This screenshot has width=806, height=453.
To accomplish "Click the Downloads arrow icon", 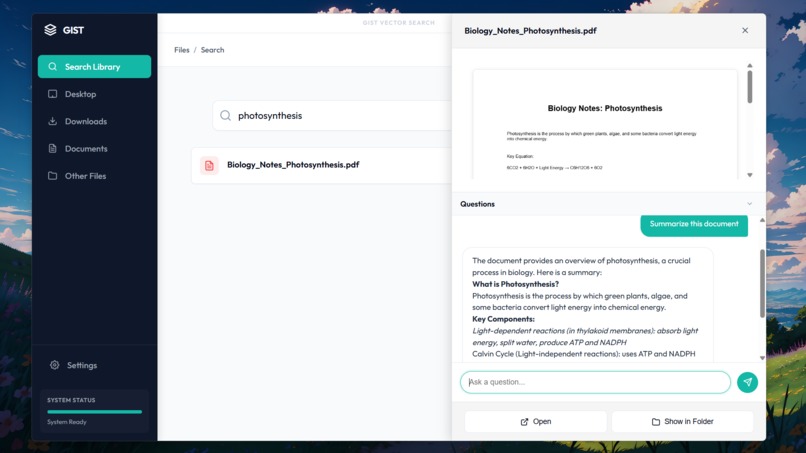I will pyautogui.click(x=52, y=121).
